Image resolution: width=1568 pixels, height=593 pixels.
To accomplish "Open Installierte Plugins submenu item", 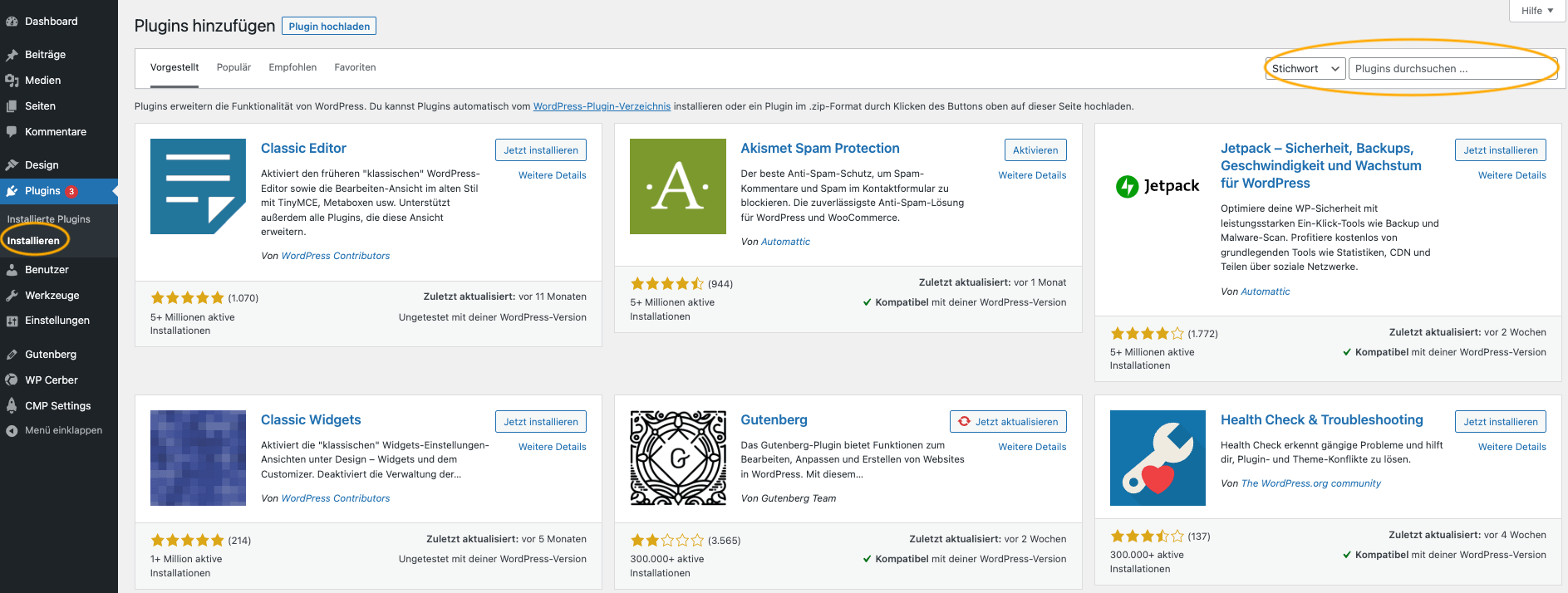I will (x=49, y=219).
